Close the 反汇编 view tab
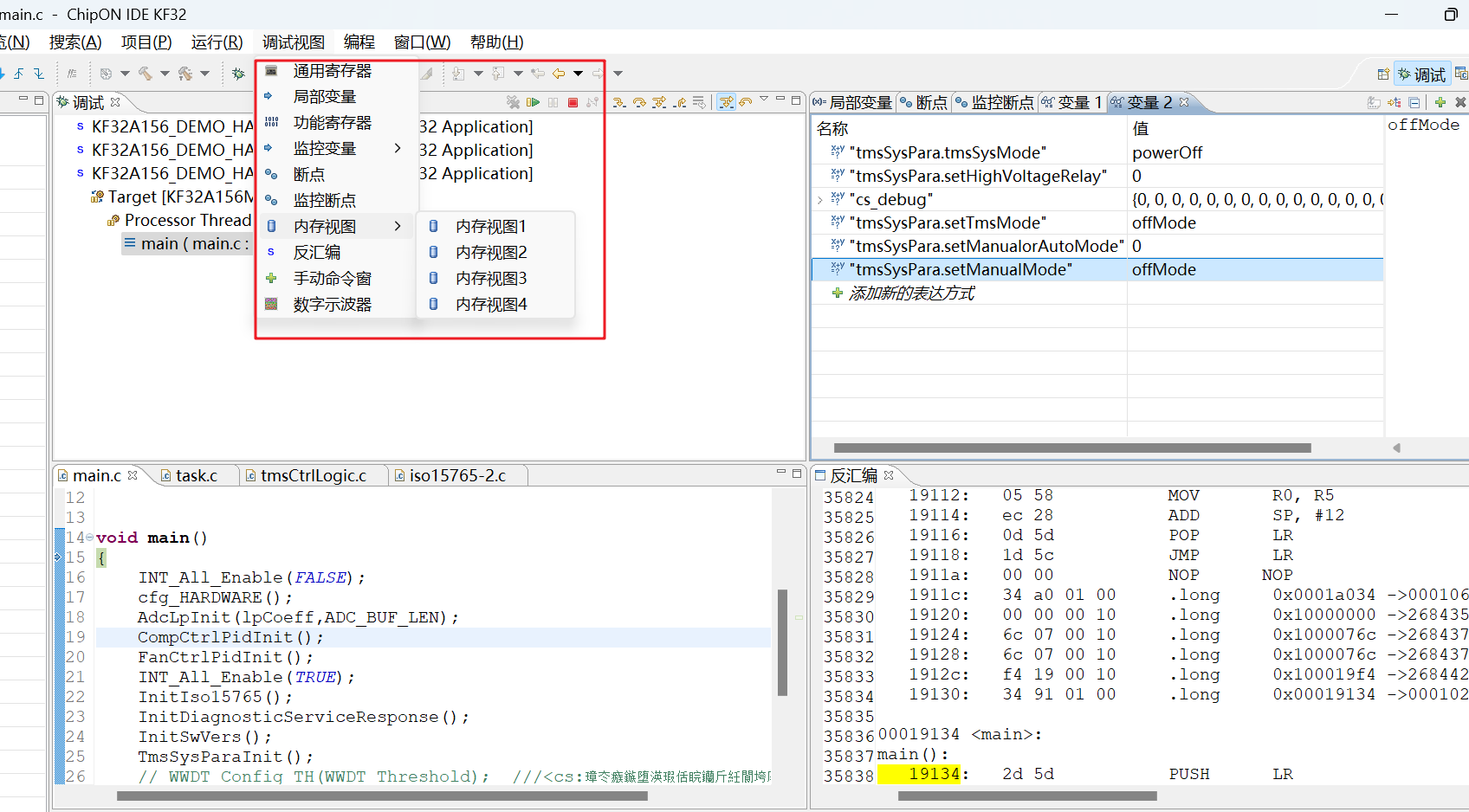 click(889, 474)
